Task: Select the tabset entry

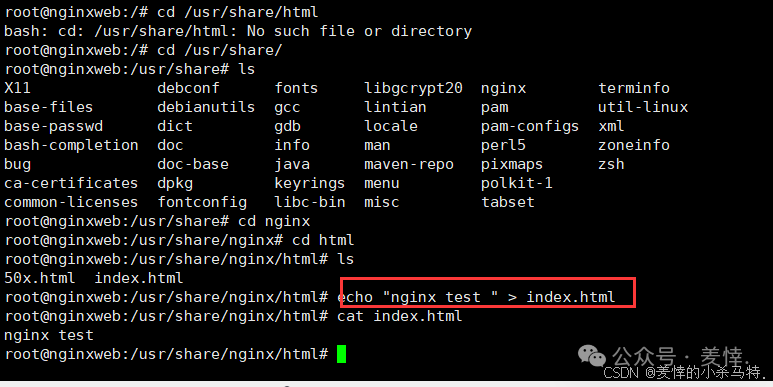Action: (508, 202)
